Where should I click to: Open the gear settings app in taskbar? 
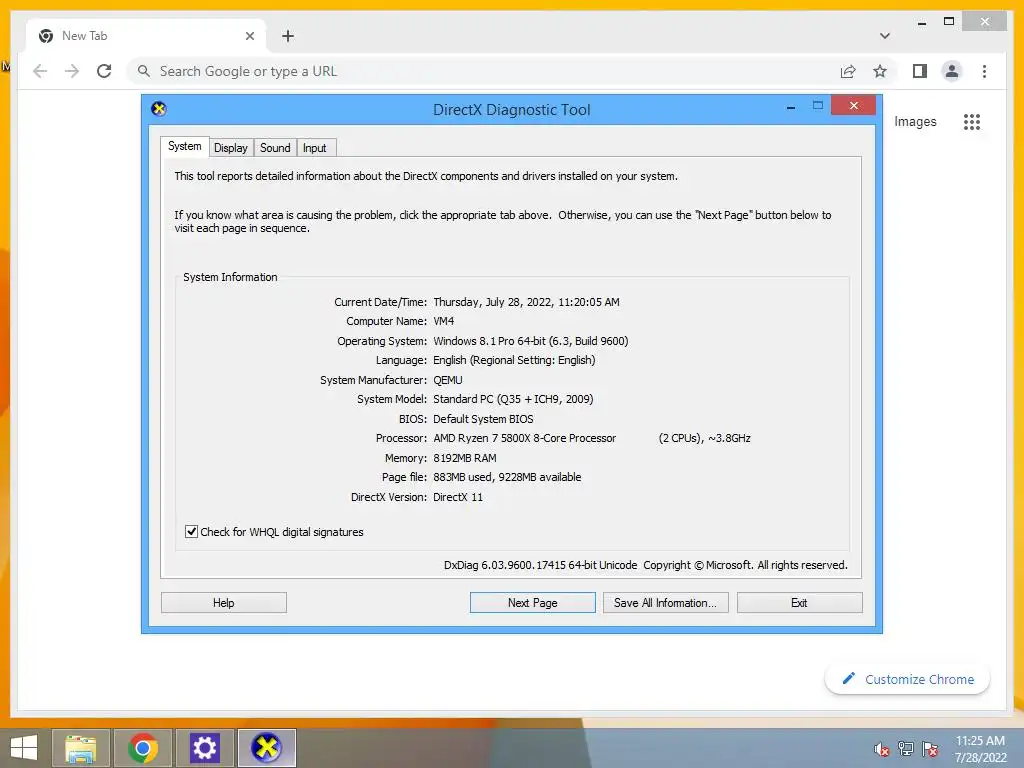(x=204, y=748)
